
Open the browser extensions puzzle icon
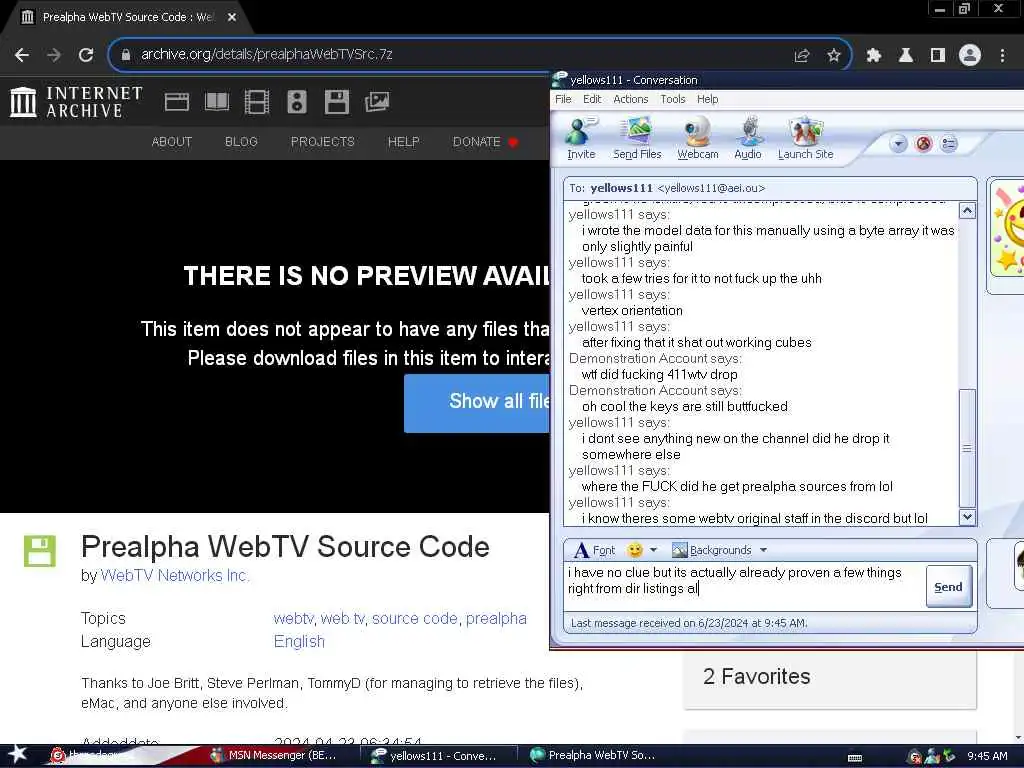(x=874, y=56)
